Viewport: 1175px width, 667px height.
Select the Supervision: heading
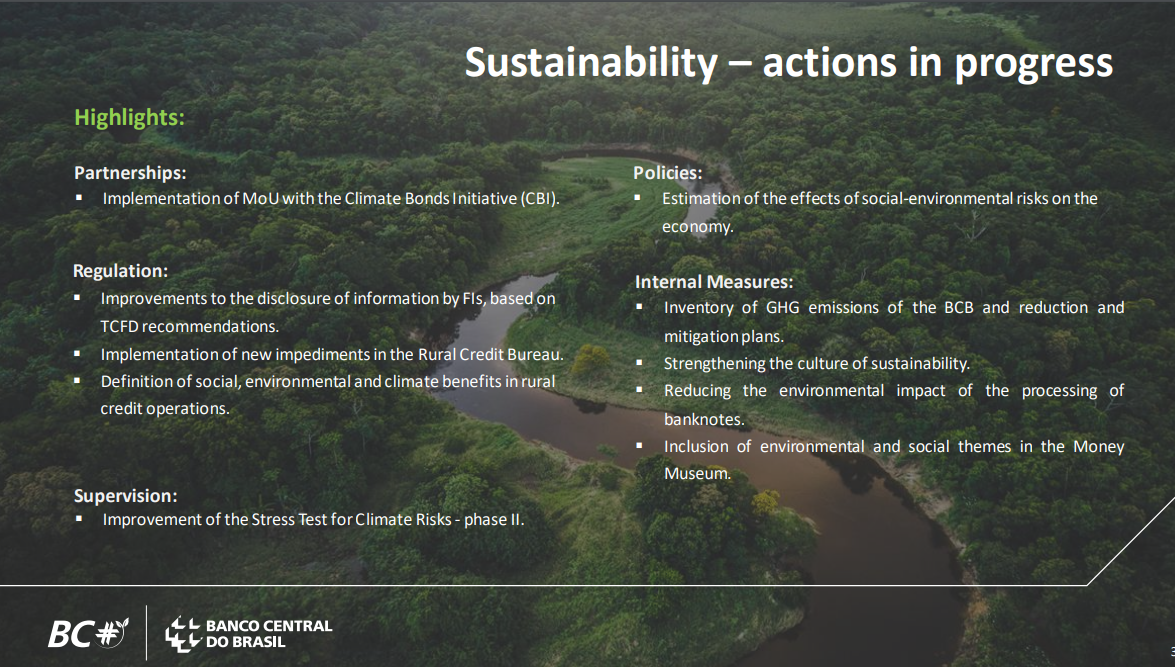tap(125, 495)
